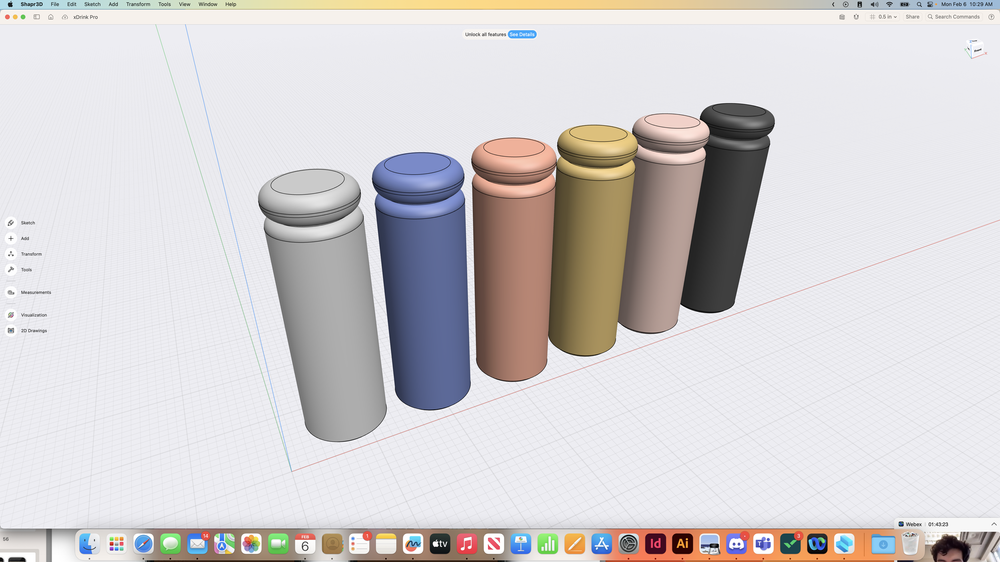
Task: Select the salmon orange bottle model
Action: [513, 274]
